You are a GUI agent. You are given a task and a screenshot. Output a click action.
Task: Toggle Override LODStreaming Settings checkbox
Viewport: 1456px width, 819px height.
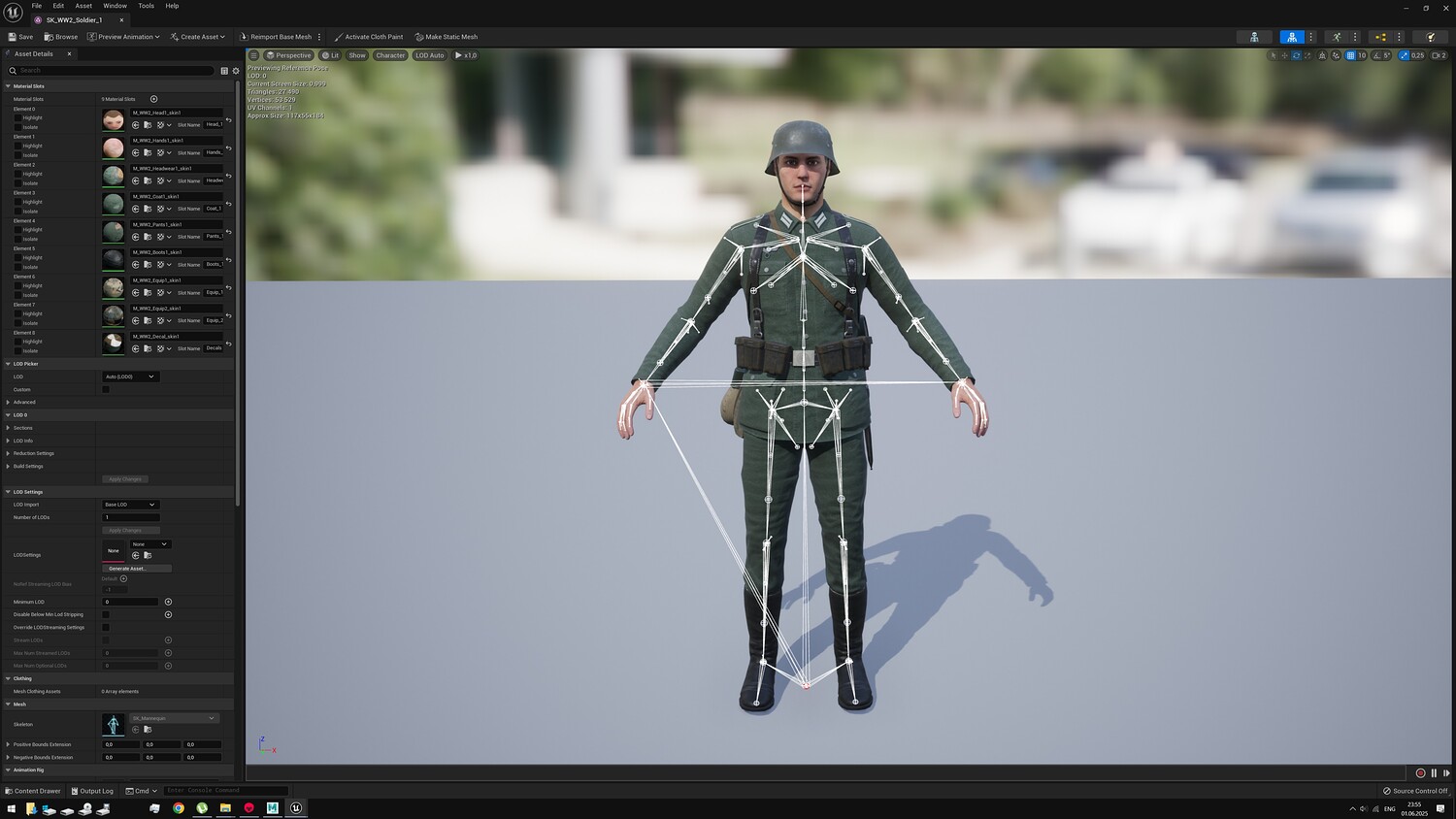pyautogui.click(x=106, y=627)
